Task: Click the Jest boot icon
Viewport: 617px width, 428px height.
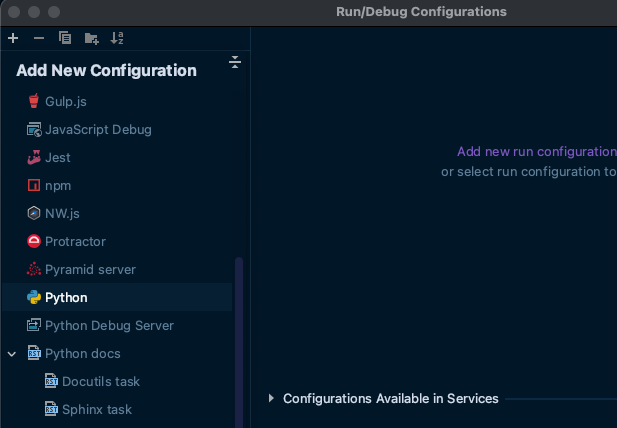Action: coord(34,157)
